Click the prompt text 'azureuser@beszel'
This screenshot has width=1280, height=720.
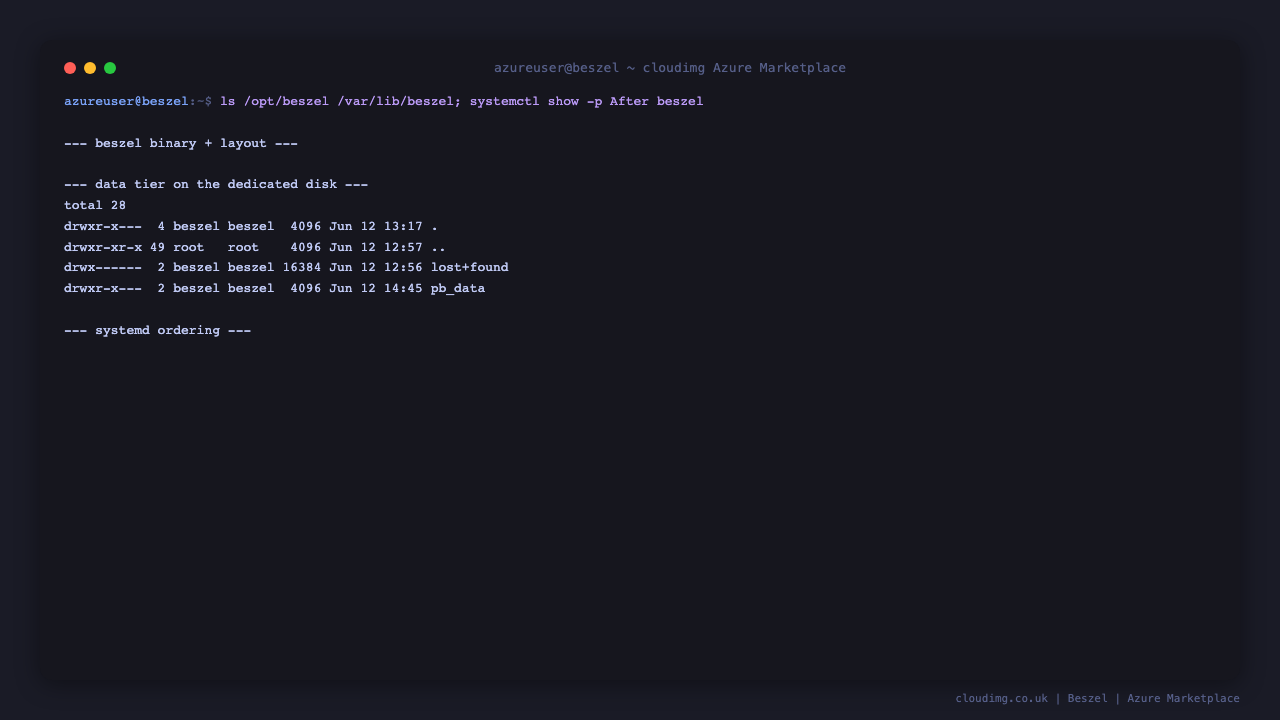[126, 101]
